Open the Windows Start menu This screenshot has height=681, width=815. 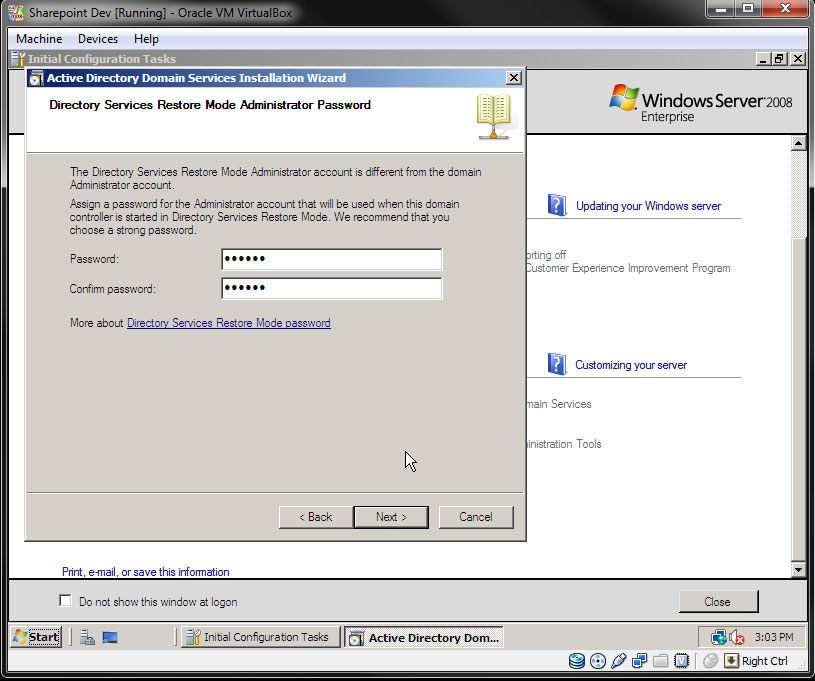pos(36,637)
